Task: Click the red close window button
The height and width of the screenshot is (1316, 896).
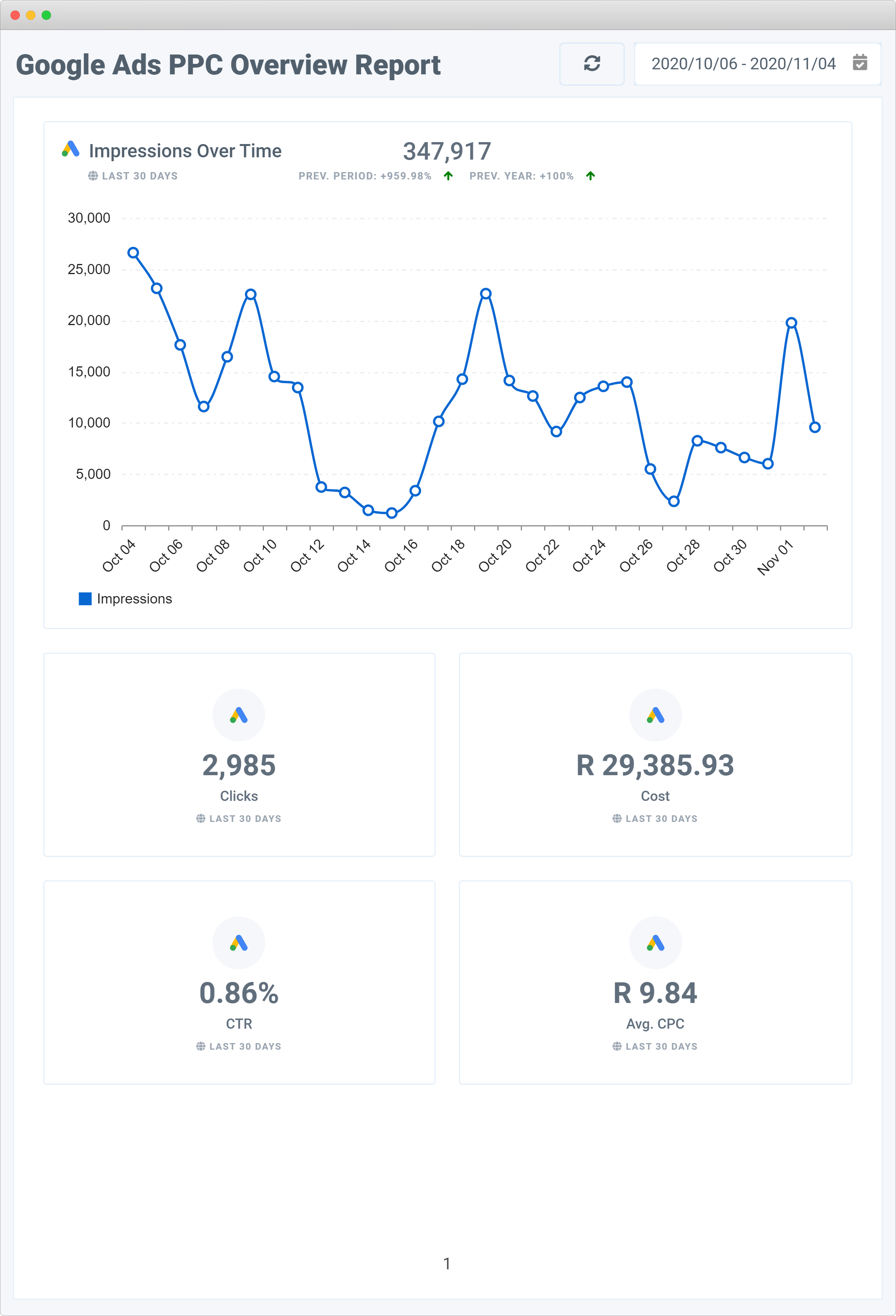Action: (15, 15)
